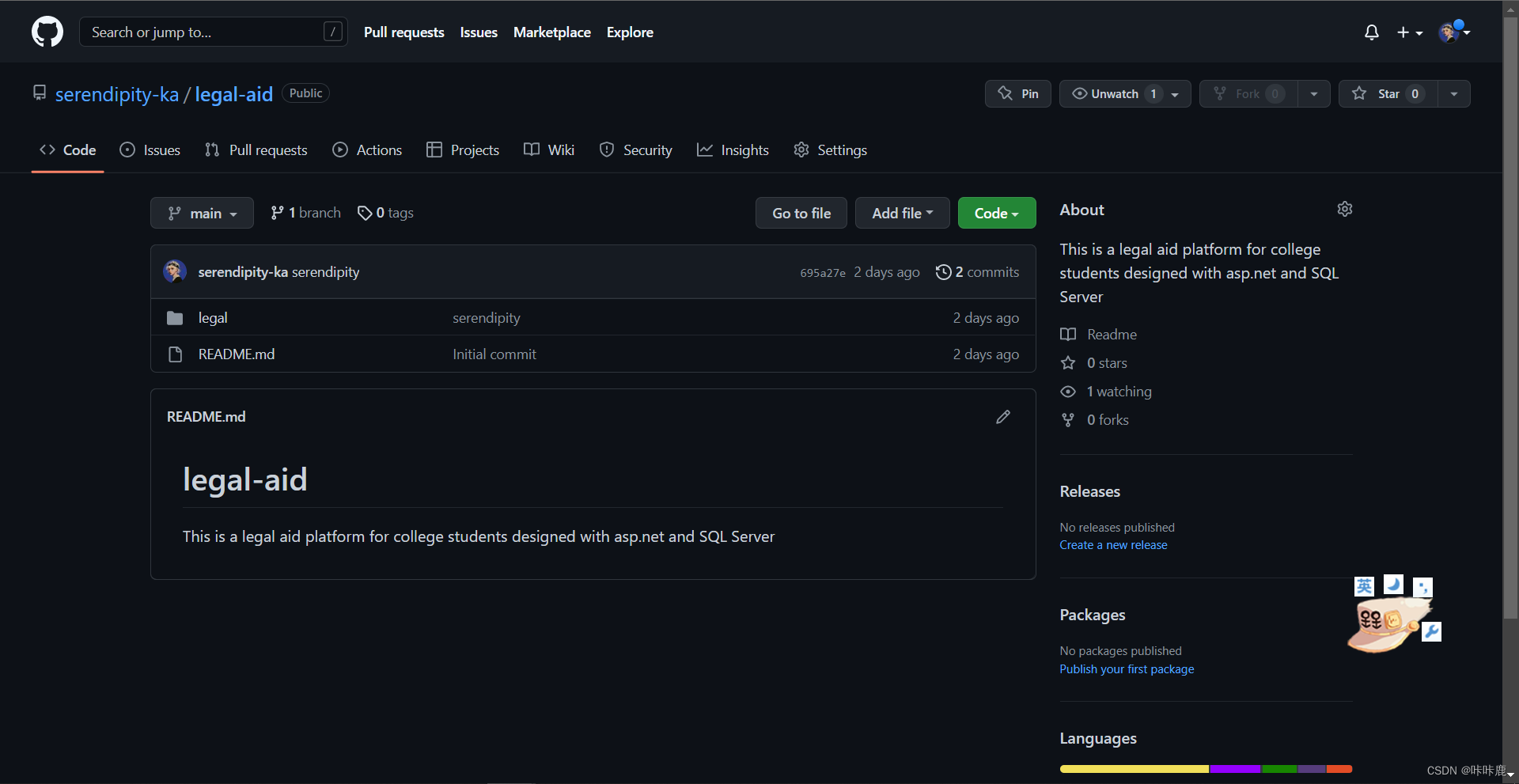Open the green Code clone dropdown
Screen dimensions: 1519x784
[997, 213]
